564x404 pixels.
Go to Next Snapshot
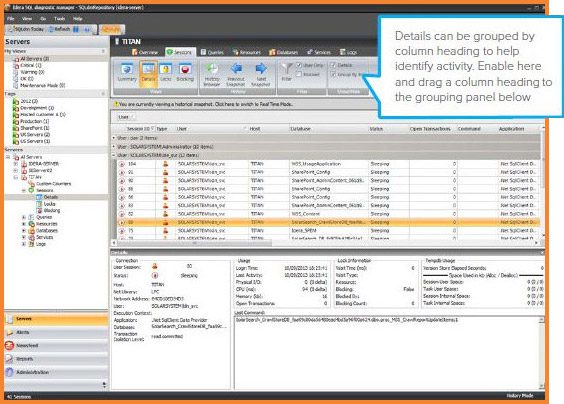(x=261, y=74)
